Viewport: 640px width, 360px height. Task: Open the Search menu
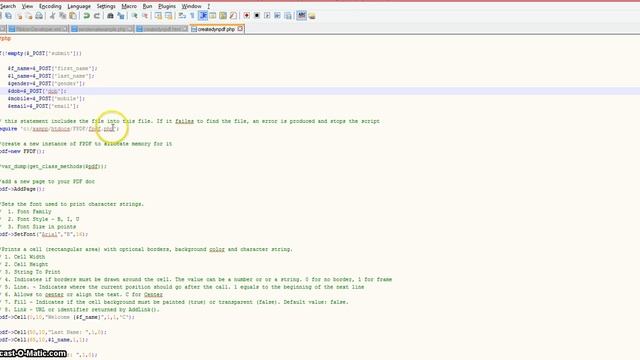pyautogui.click(x=8, y=6)
